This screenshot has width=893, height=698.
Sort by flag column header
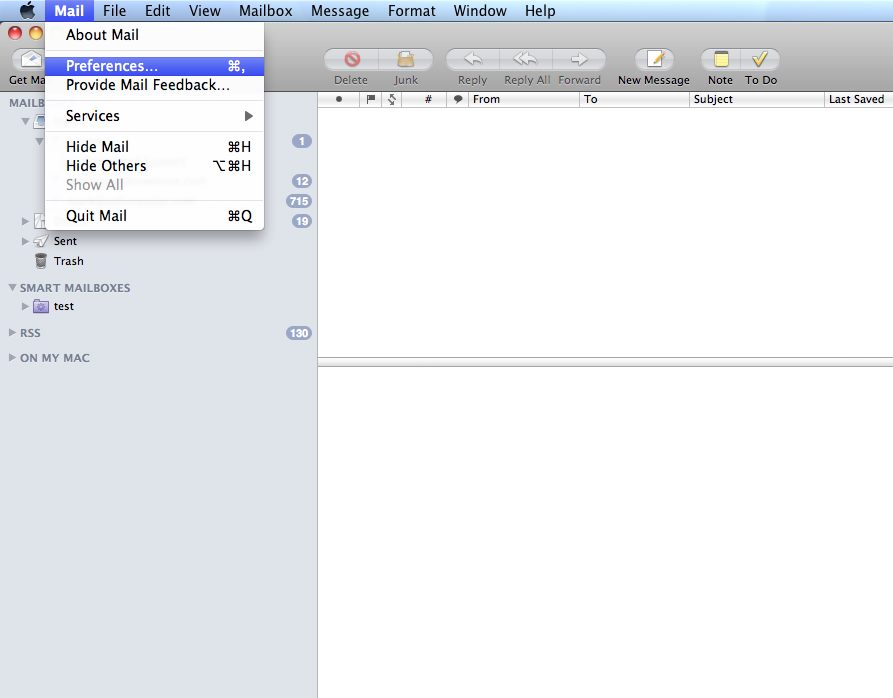coord(371,99)
